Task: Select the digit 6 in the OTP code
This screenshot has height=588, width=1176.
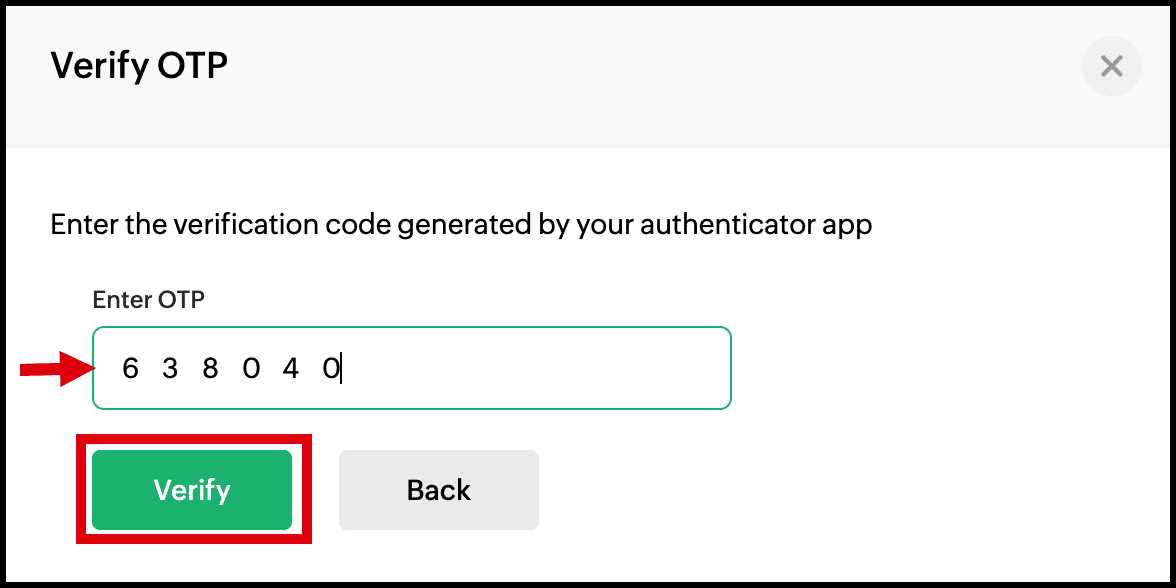Action: pyautogui.click(x=130, y=369)
